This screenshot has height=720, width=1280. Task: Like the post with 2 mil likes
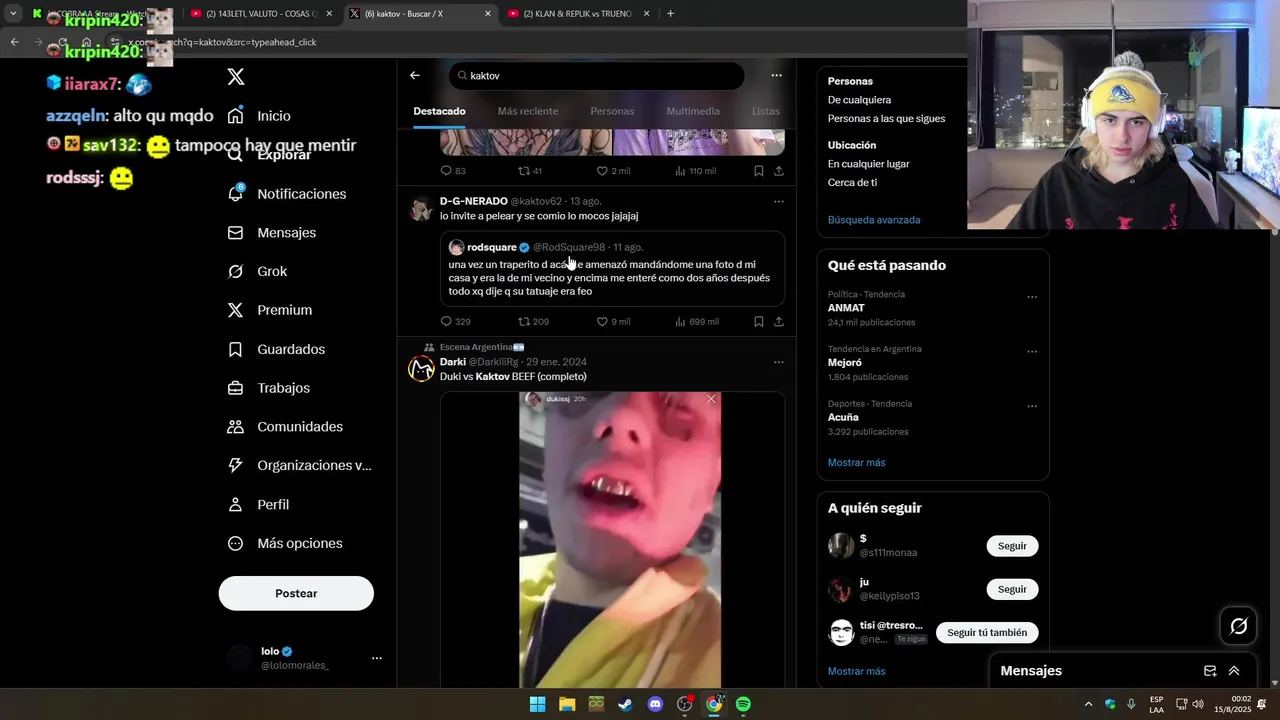(x=602, y=171)
